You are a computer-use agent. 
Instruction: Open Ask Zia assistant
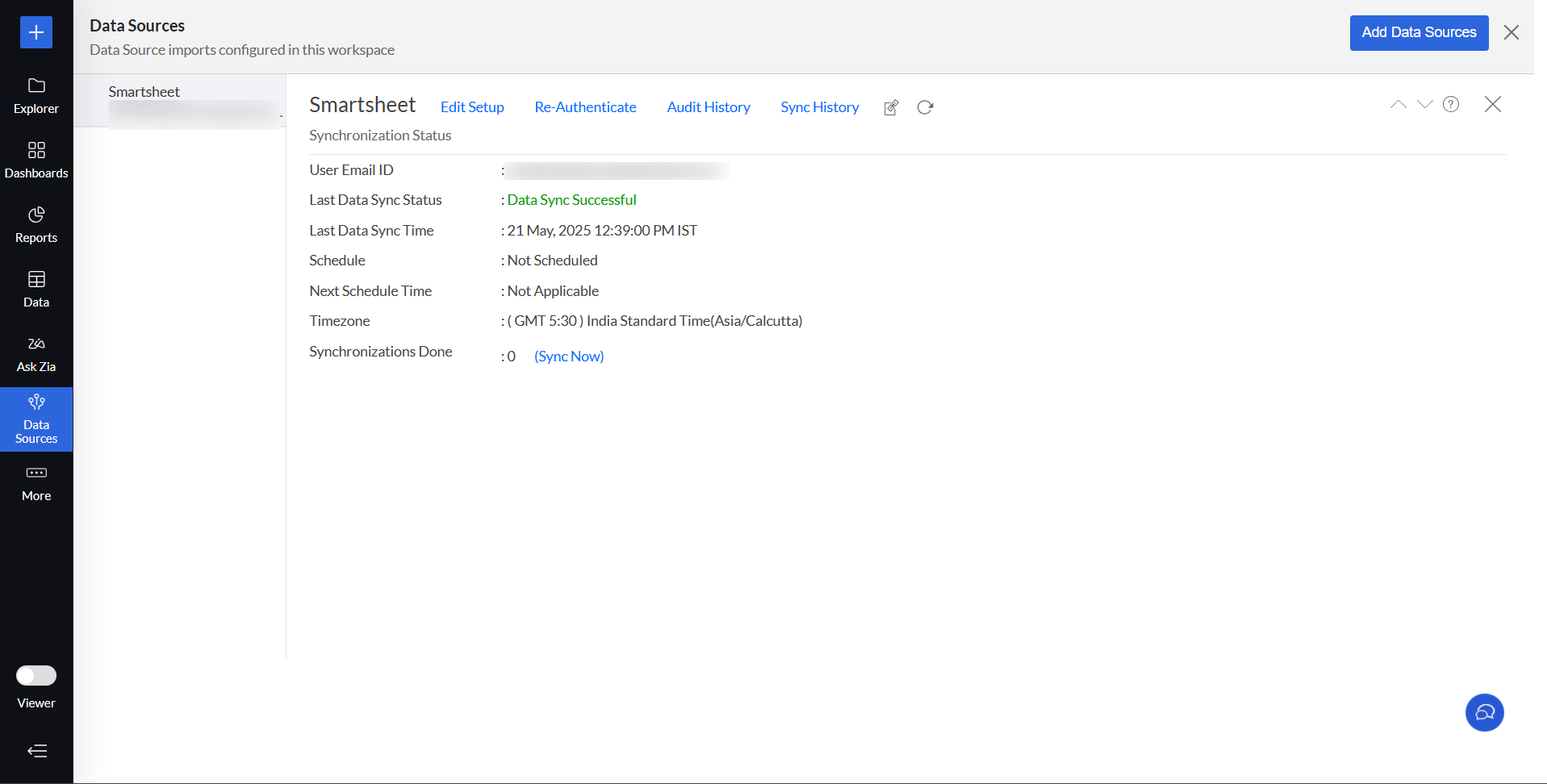[36, 354]
